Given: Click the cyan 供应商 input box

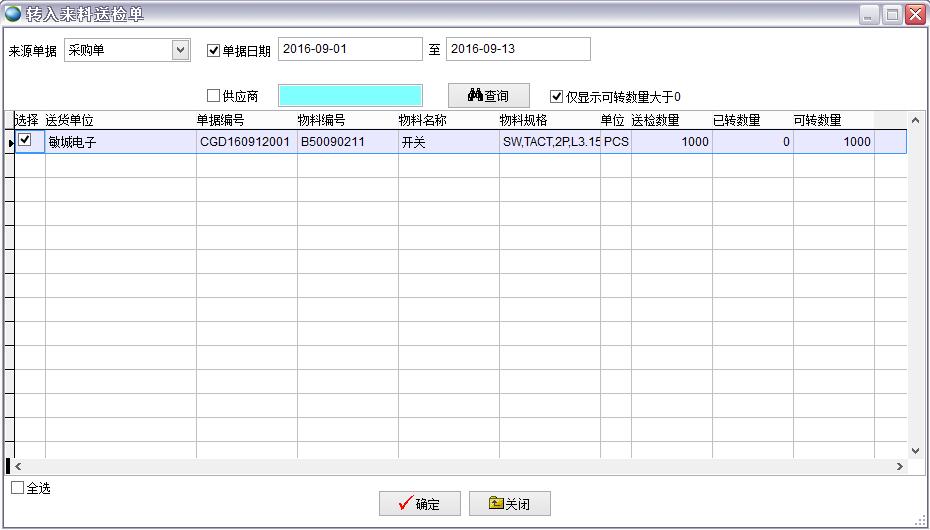Looking at the screenshot, I should pos(350,96).
